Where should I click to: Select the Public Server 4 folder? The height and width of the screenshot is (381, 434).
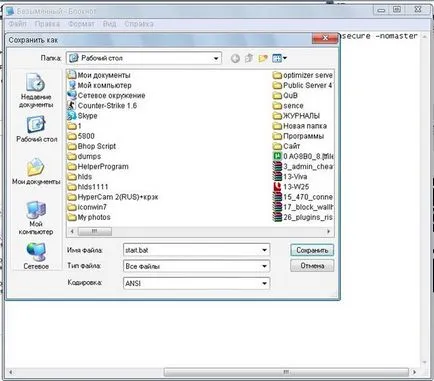click(303, 85)
